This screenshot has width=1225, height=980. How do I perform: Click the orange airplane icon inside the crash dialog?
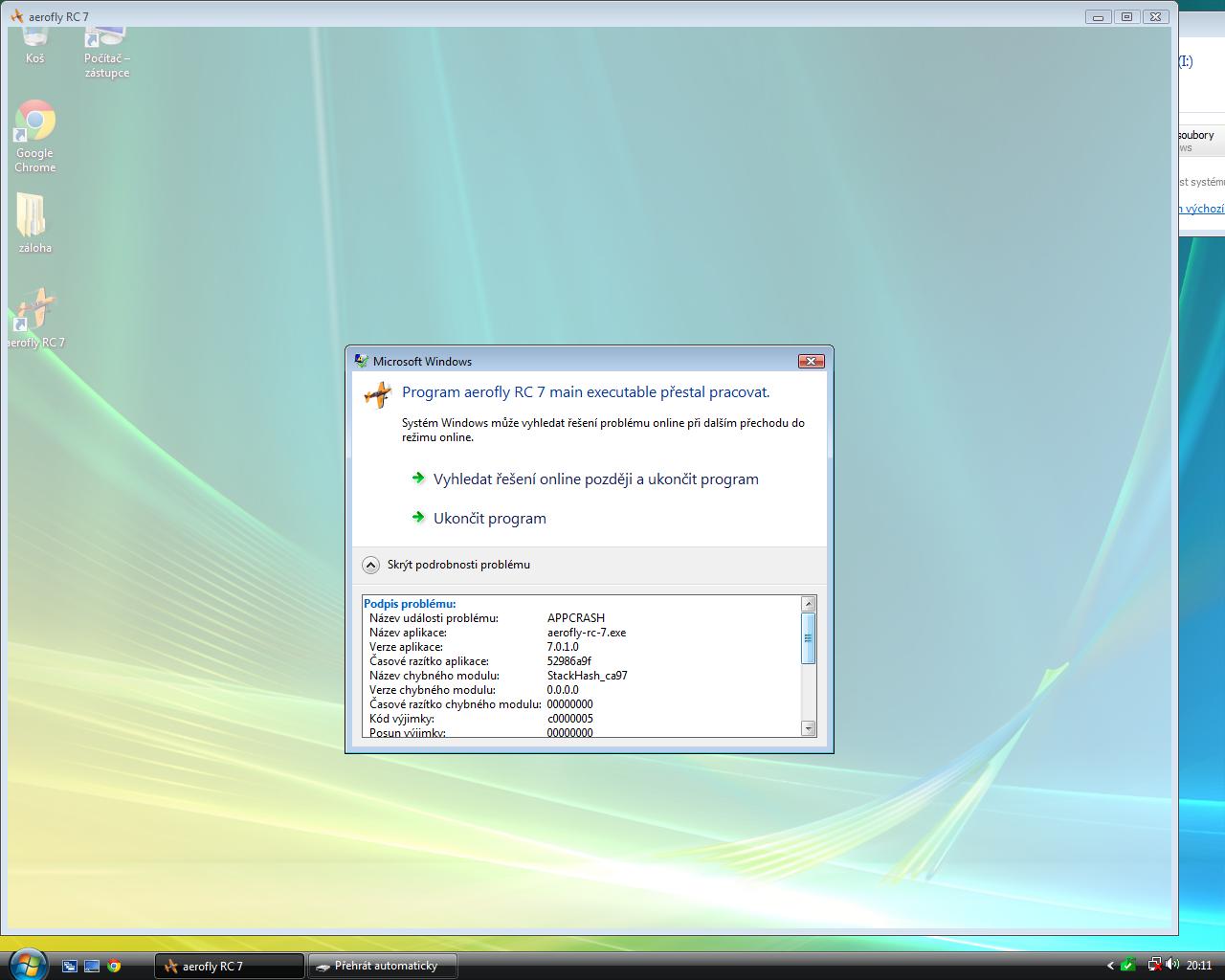point(378,393)
